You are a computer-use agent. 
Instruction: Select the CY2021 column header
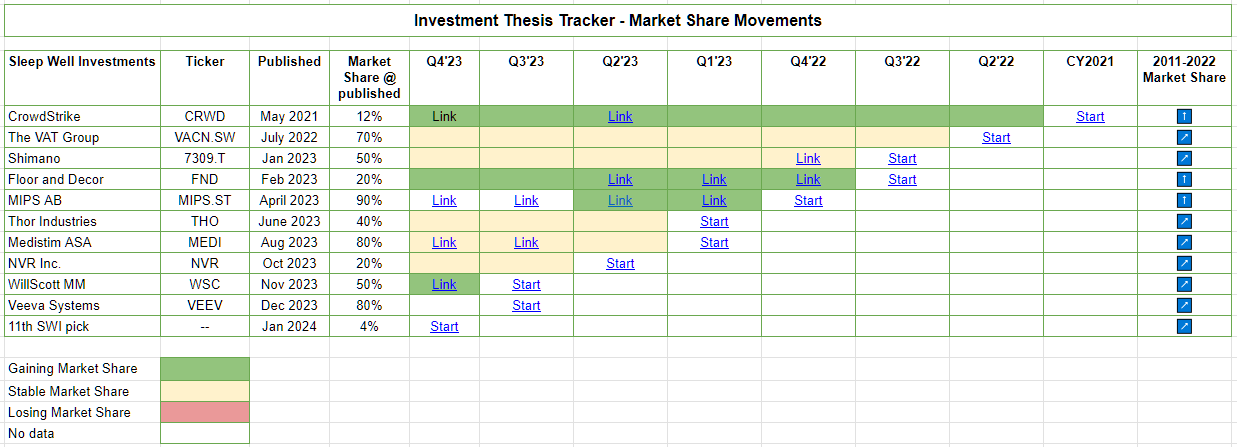(x=1090, y=77)
